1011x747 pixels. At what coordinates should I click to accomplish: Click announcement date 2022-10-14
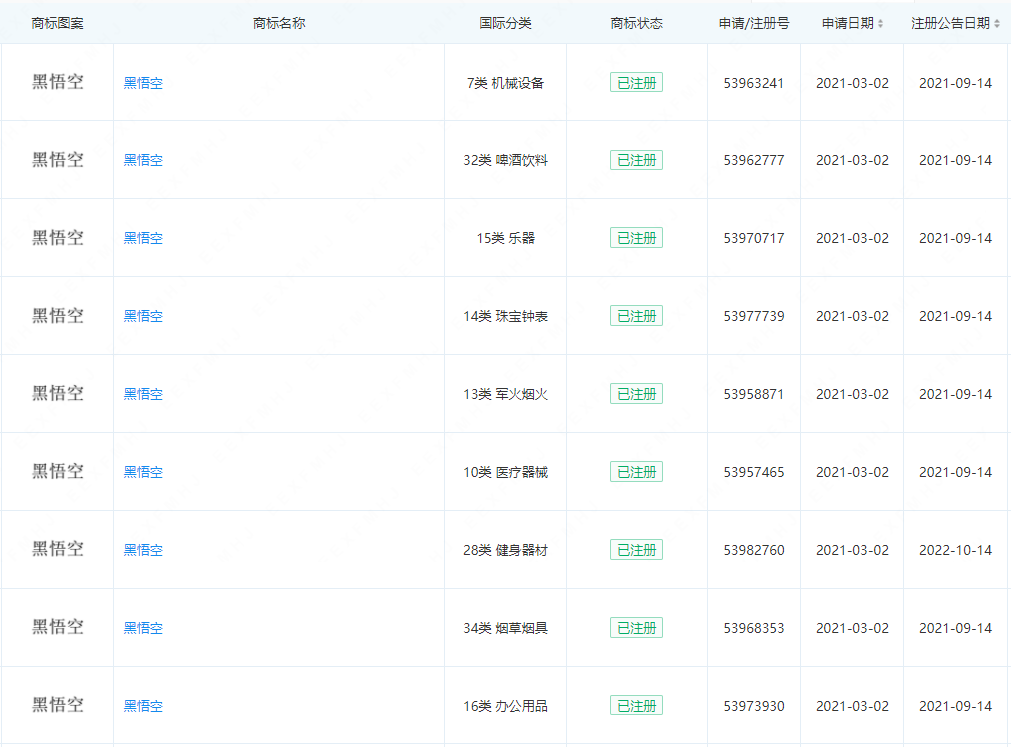pyautogui.click(x=955, y=550)
